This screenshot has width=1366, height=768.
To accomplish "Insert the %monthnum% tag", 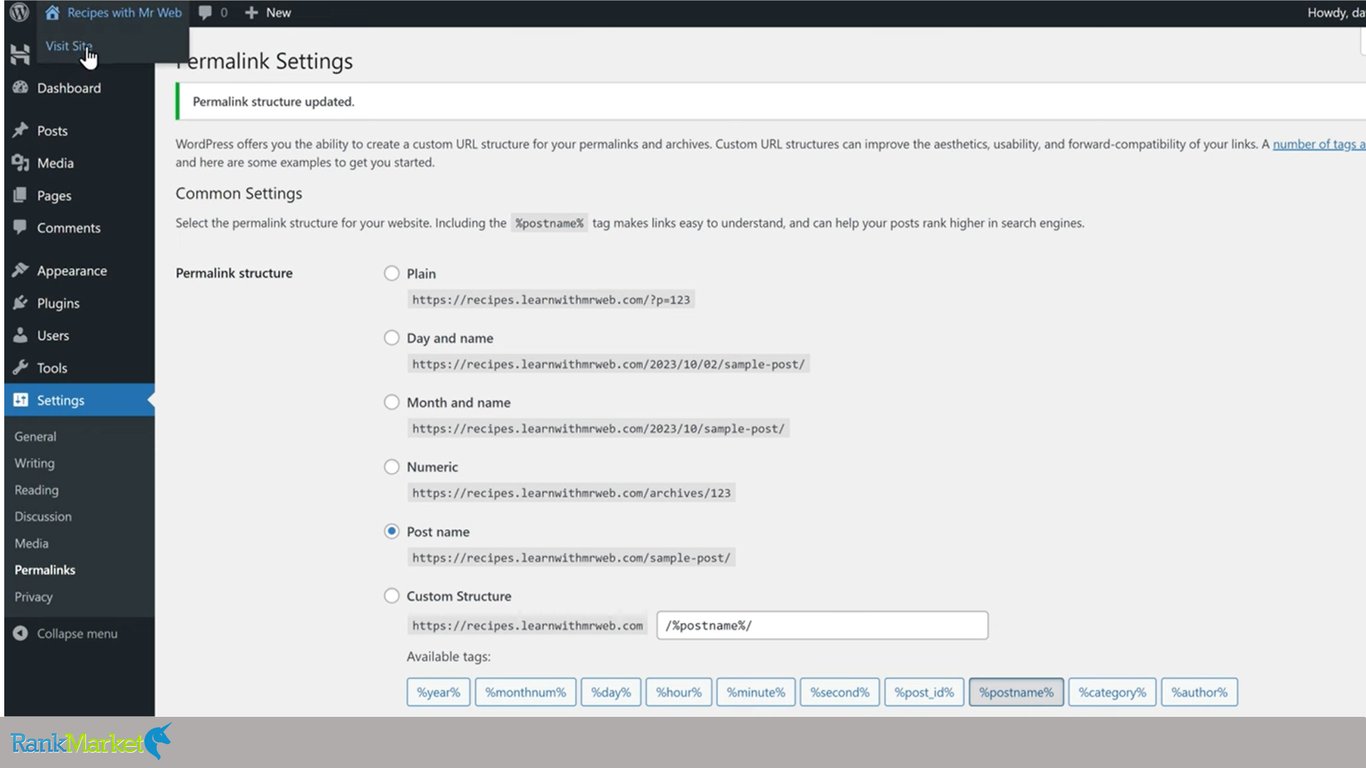I will click(x=525, y=692).
